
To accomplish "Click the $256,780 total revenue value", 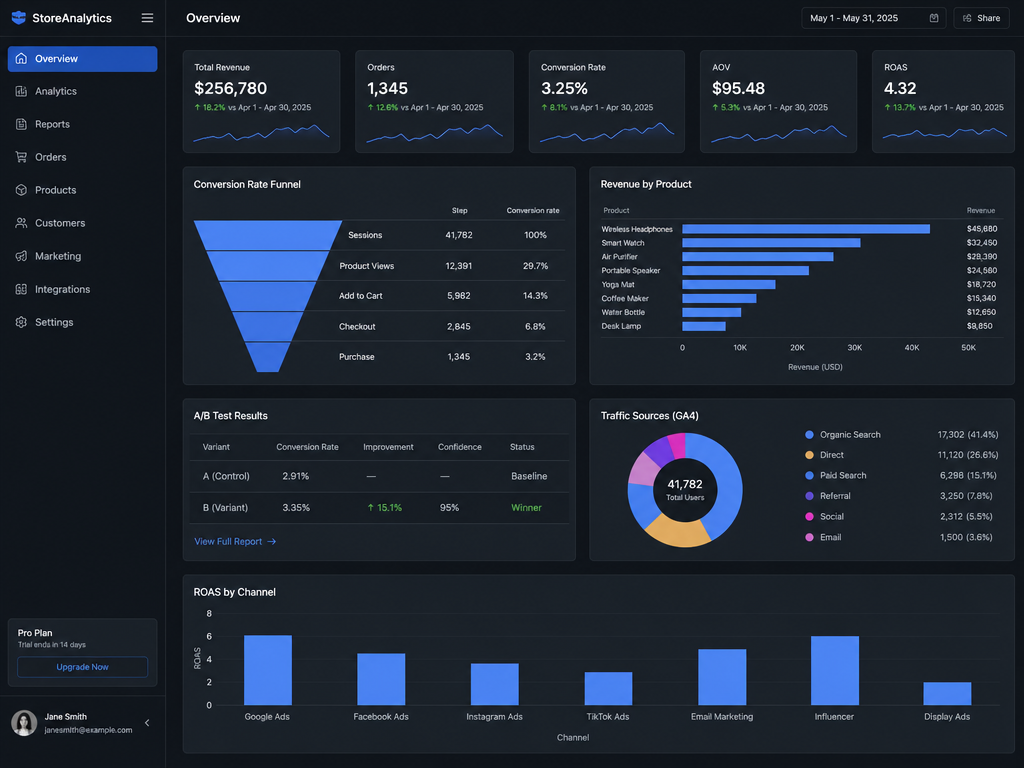I will click(231, 88).
